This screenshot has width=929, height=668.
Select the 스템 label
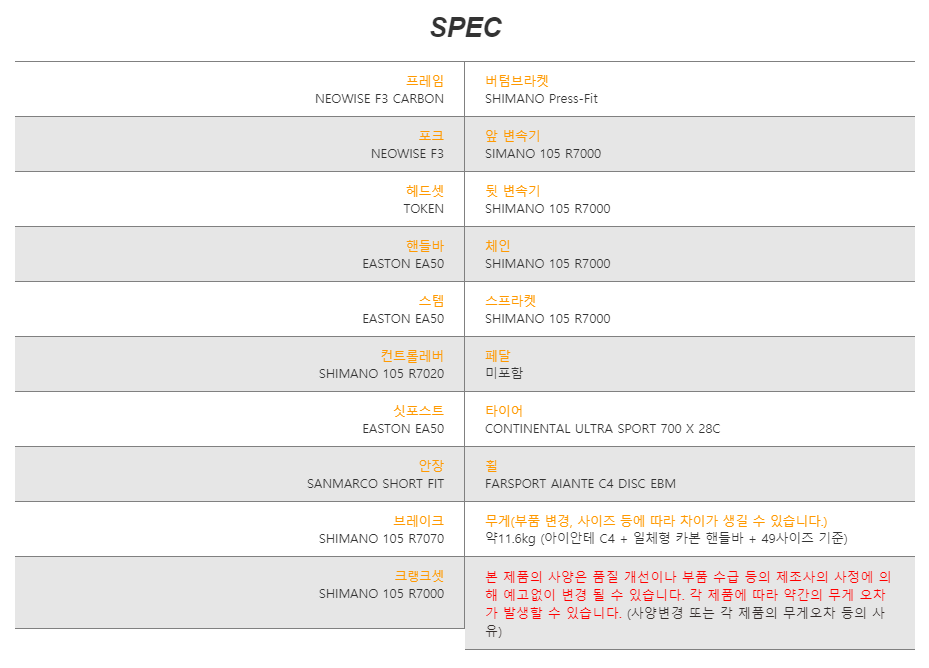click(431, 301)
